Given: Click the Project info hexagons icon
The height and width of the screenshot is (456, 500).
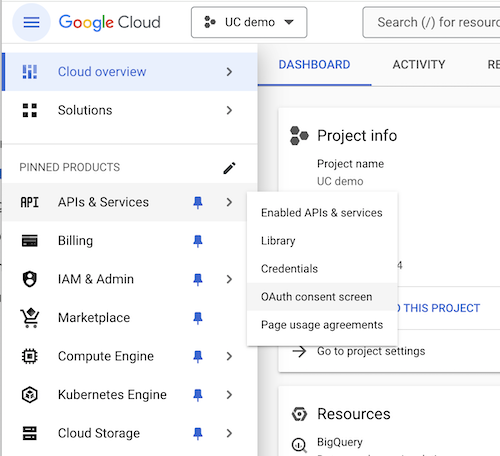Looking at the screenshot, I should coord(299,136).
